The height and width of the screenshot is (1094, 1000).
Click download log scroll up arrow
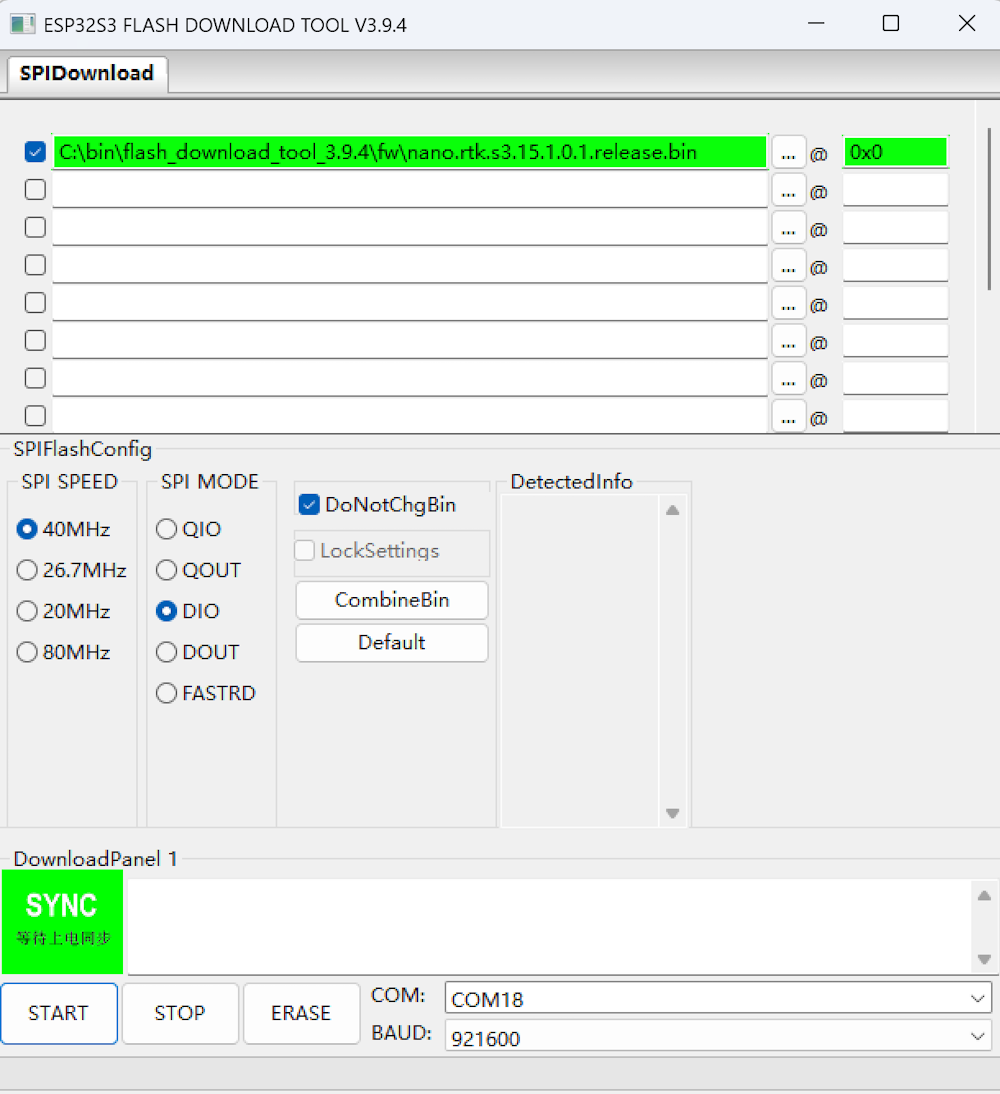pyautogui.click(x=985, y=896)
